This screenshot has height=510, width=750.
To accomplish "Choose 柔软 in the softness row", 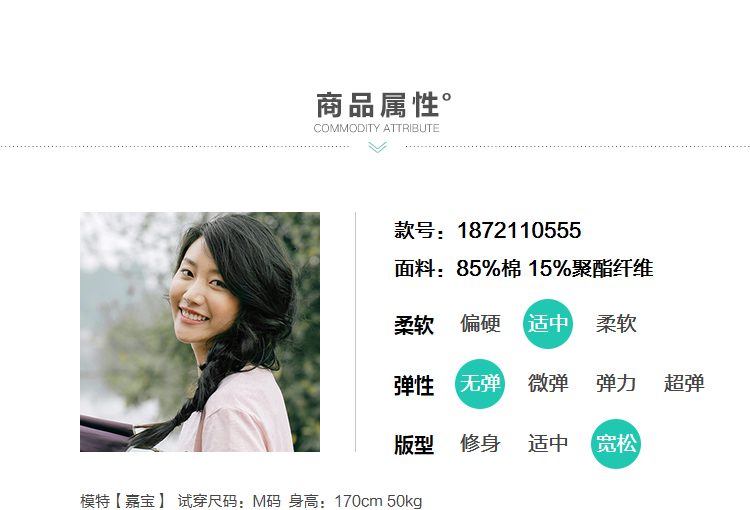I will [616, 324].
